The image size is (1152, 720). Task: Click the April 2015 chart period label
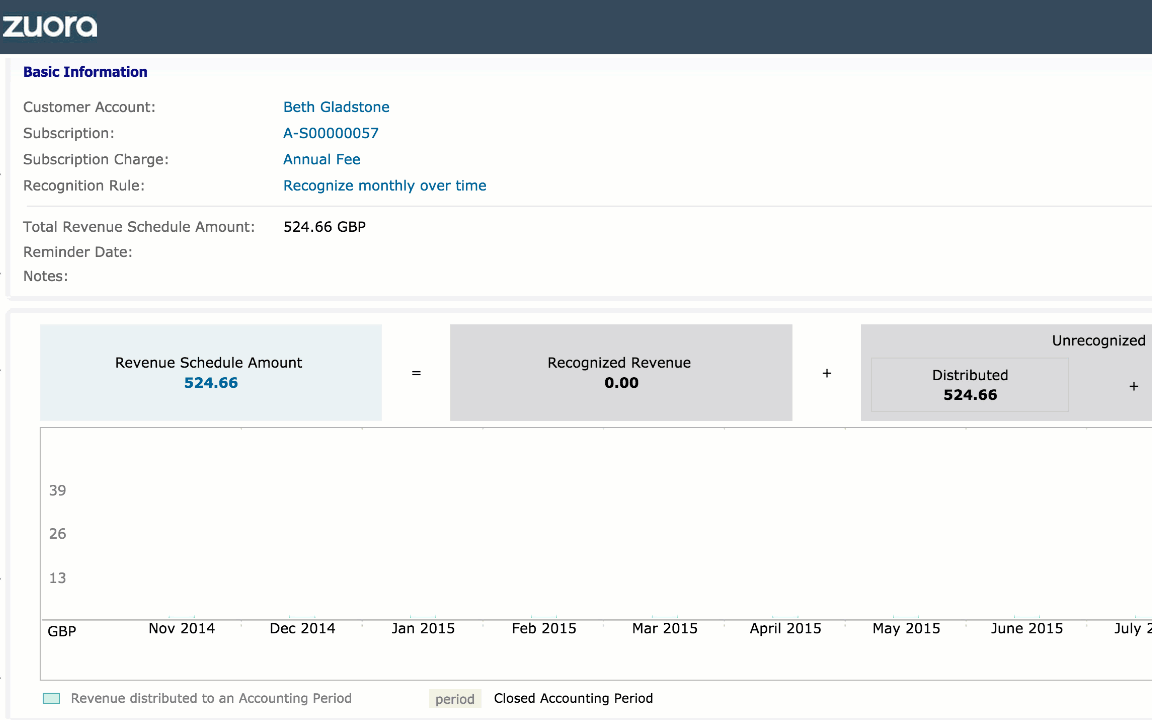[x=785, y=628]
